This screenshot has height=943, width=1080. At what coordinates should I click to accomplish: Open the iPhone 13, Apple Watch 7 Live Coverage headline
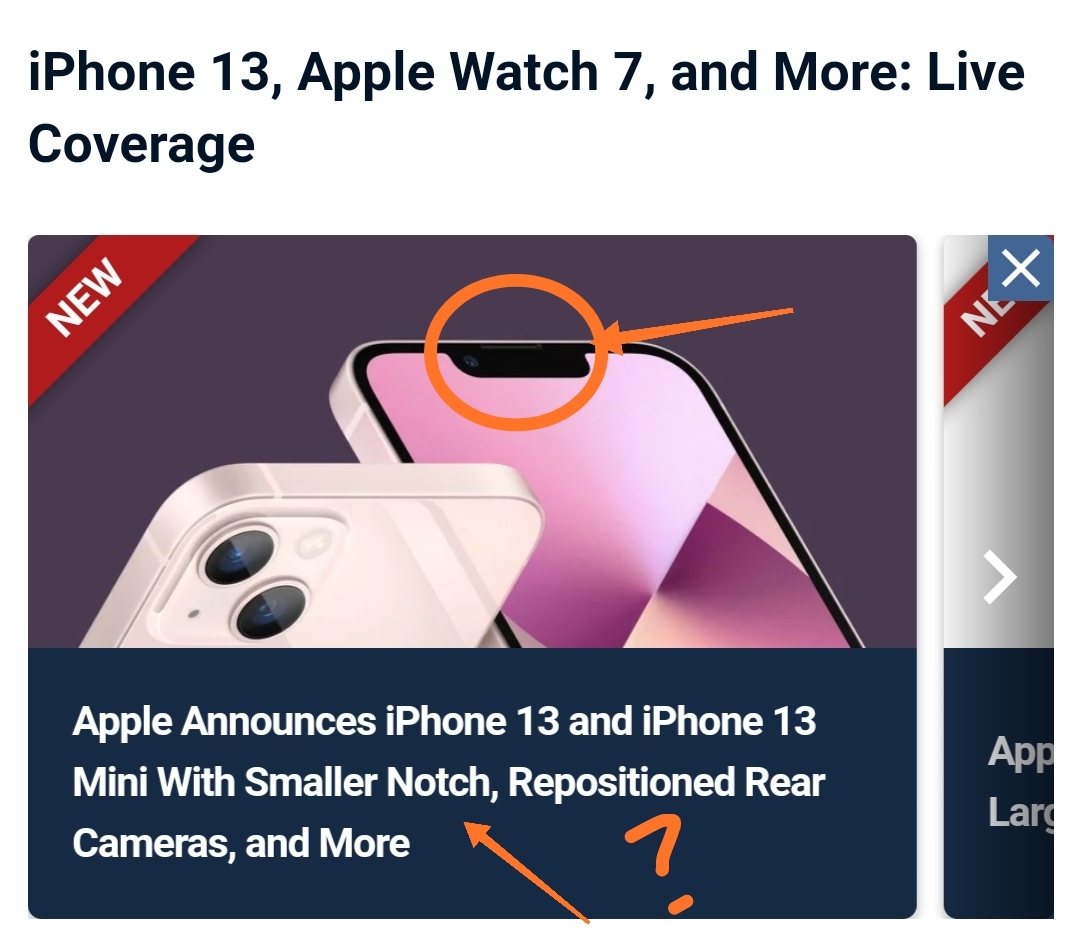[x=526, y=108]
